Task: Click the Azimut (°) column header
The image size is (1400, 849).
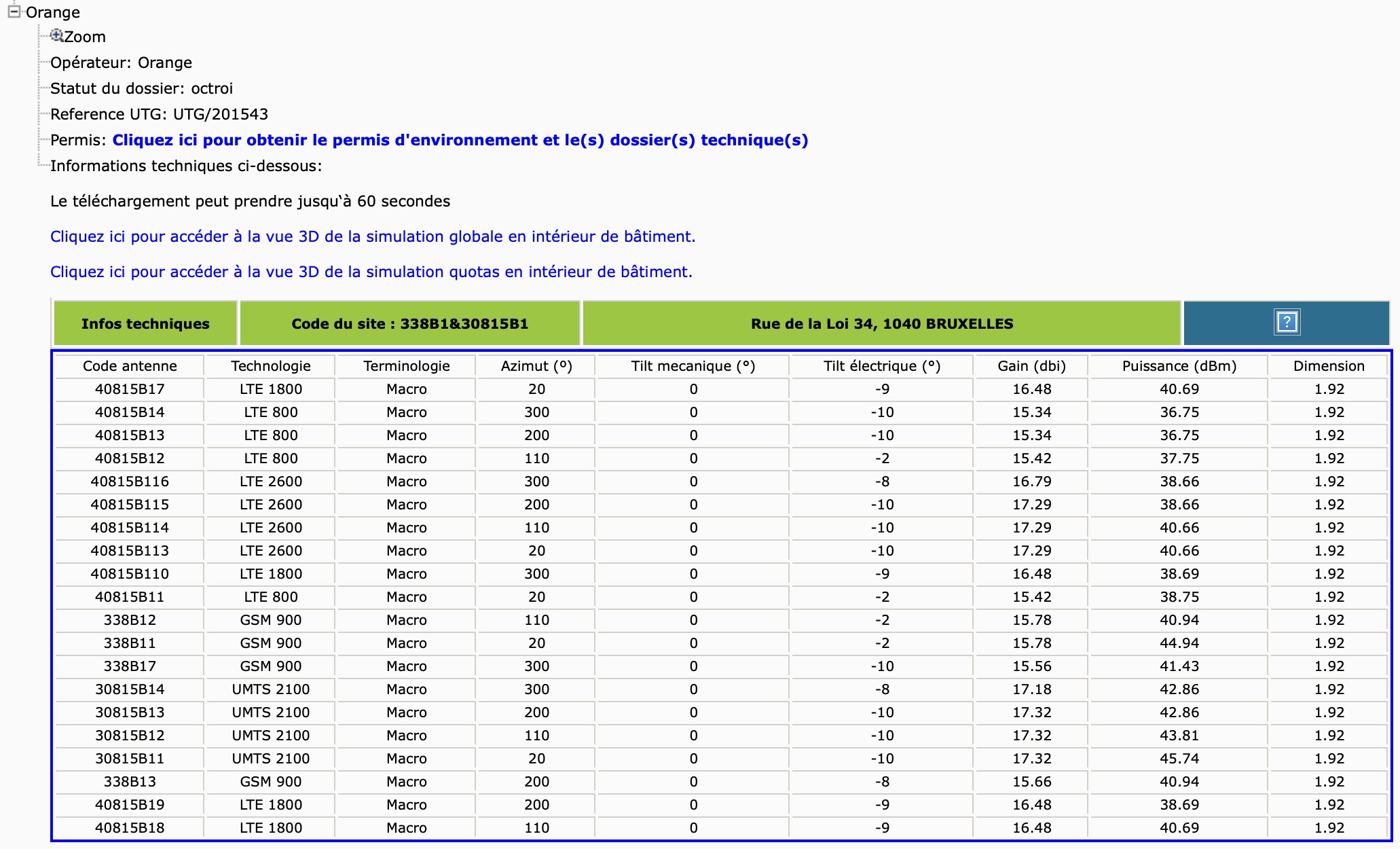Action: point(536,366)
